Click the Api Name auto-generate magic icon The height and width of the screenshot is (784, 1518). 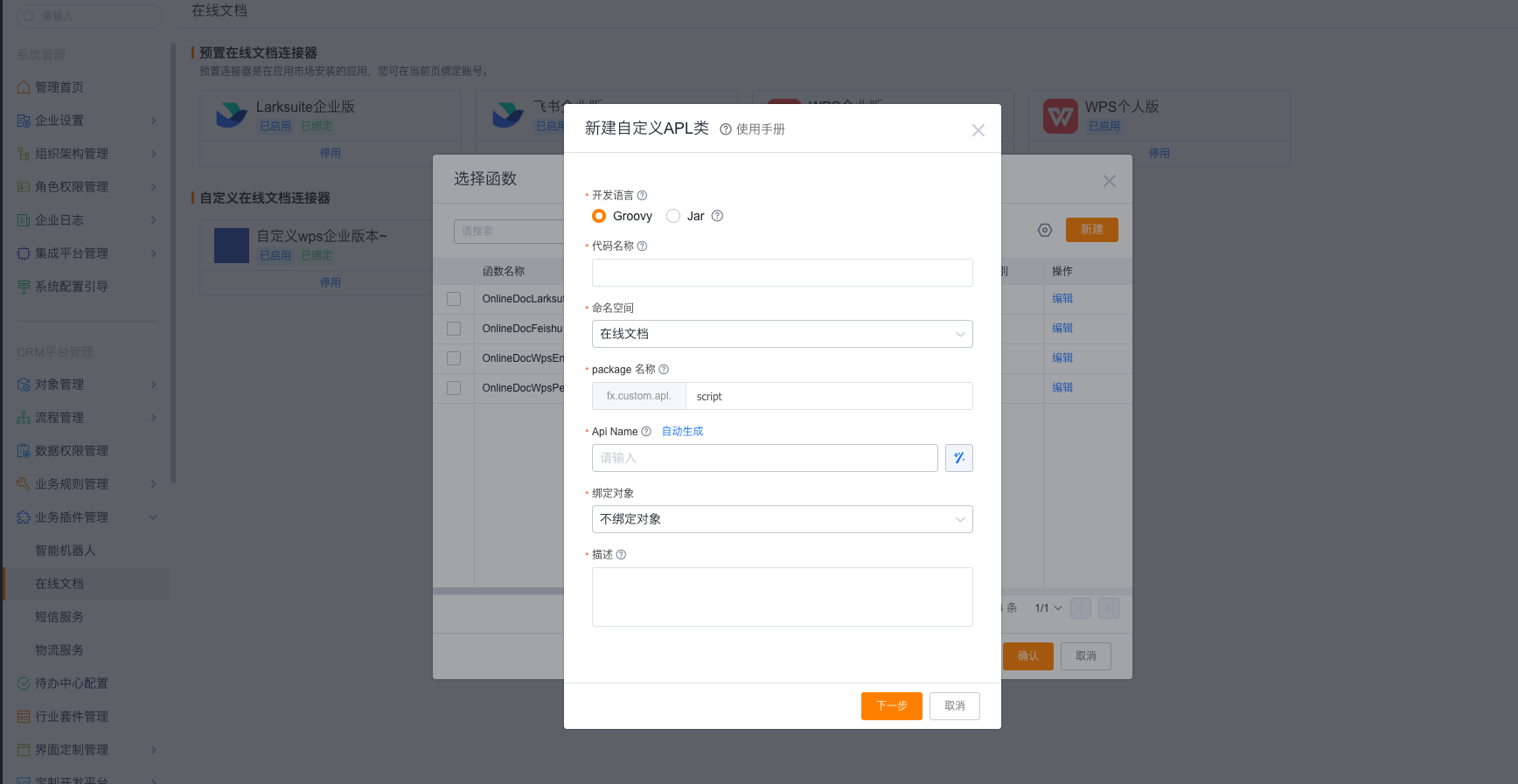[958, 458]
